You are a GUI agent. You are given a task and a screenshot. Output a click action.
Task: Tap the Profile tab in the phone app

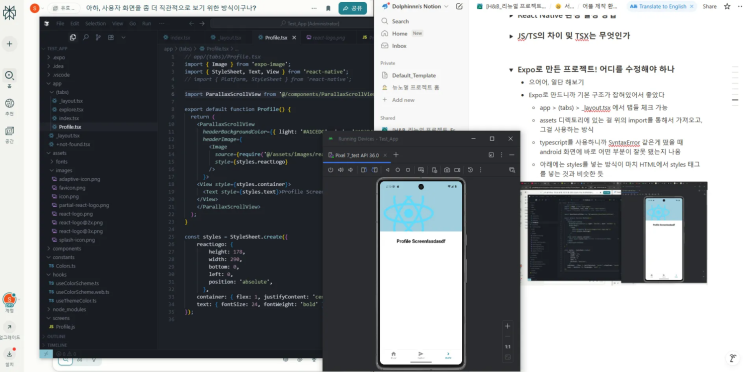point(448,355)
